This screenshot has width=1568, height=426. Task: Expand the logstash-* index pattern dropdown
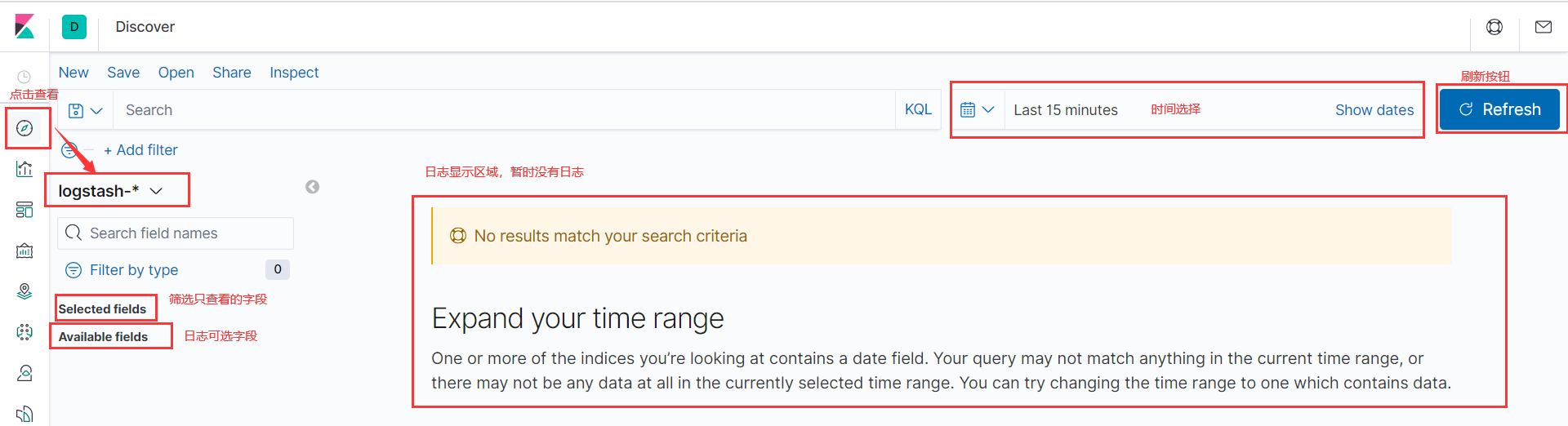click(111, 191)
